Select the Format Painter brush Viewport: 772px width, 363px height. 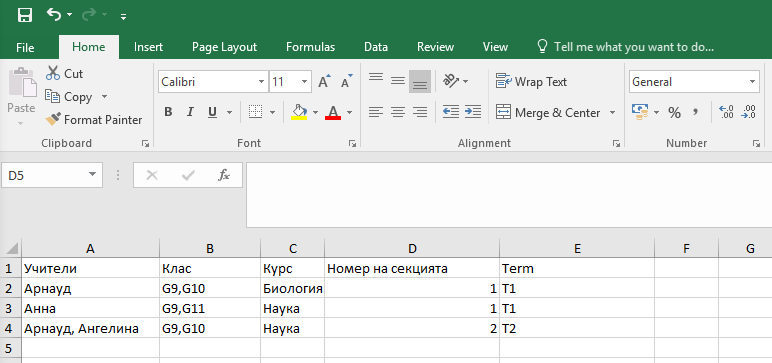pos(53,120)
